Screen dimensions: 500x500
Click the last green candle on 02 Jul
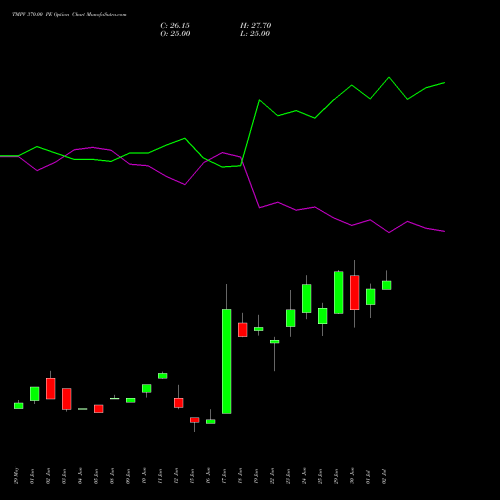[x=387, y=285]
